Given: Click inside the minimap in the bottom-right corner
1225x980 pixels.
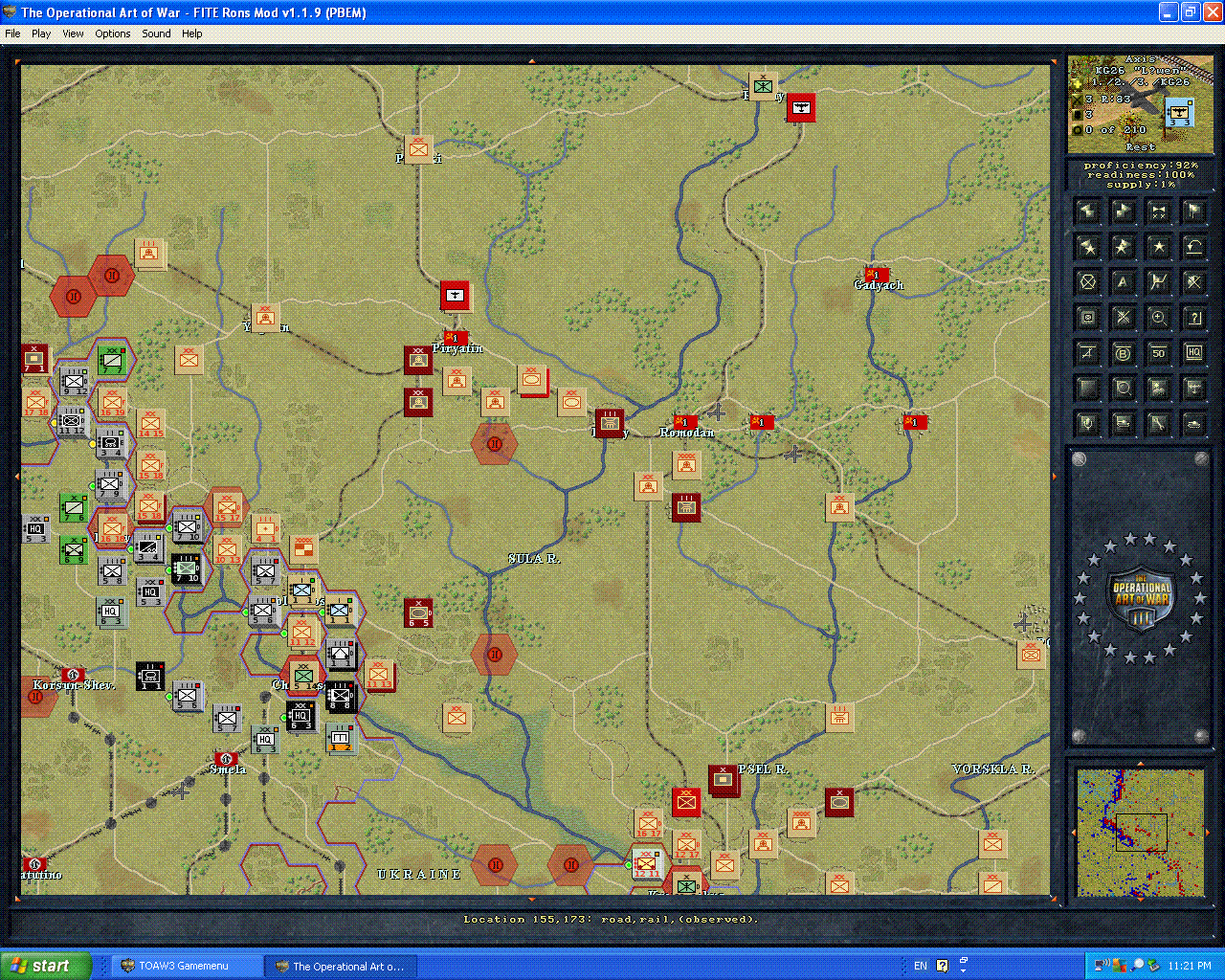Looking at the screenshot, I should click(x=1139, y=831).
